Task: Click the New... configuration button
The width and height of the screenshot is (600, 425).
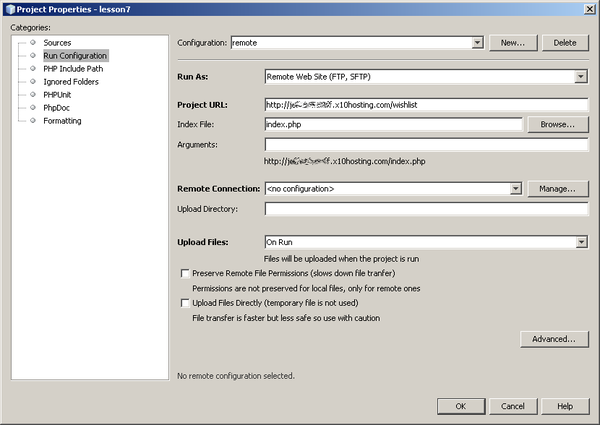Action: coord(514,43)
